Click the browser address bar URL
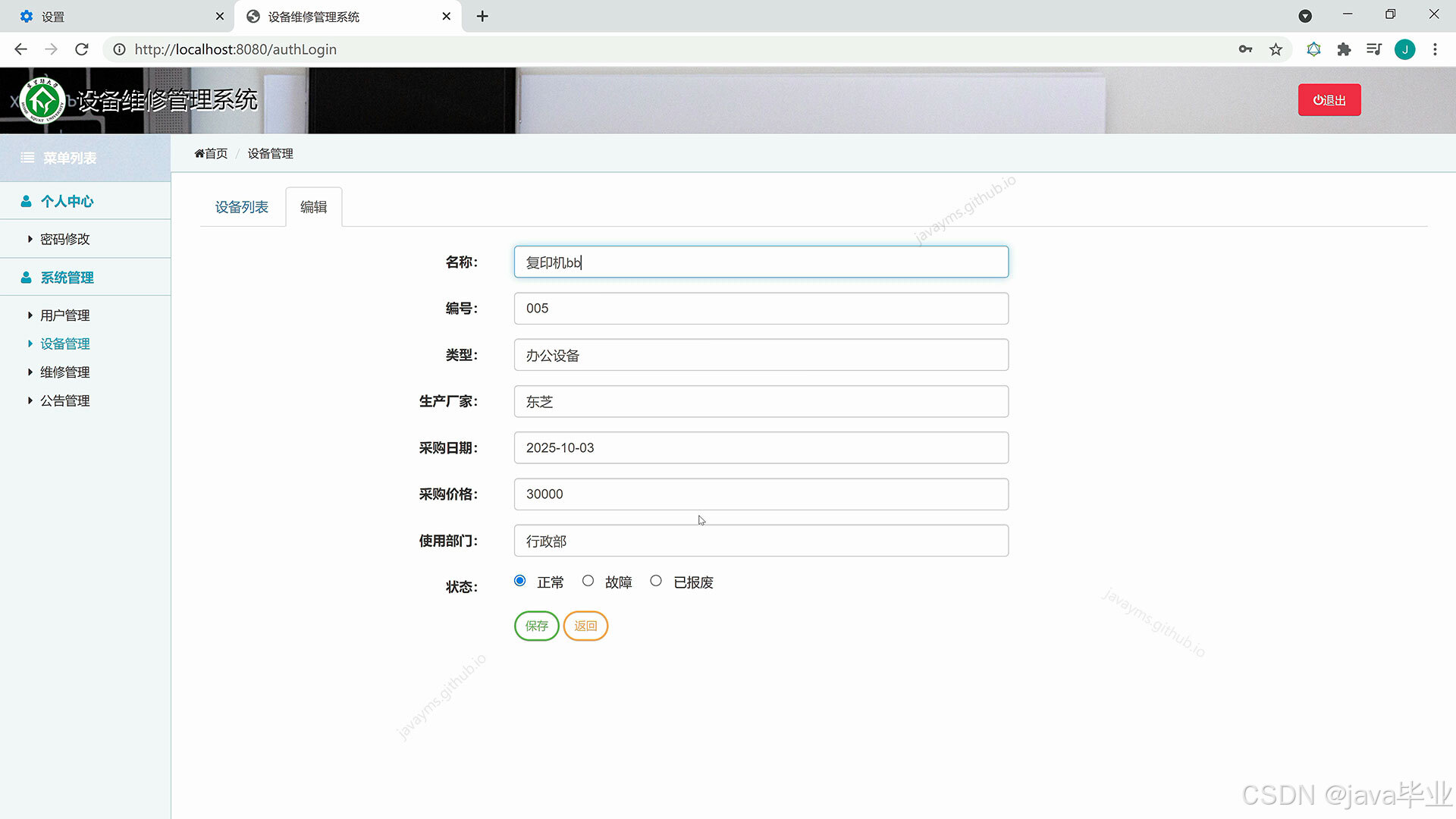Screen dimensions: 1456x819 point(236,49)
